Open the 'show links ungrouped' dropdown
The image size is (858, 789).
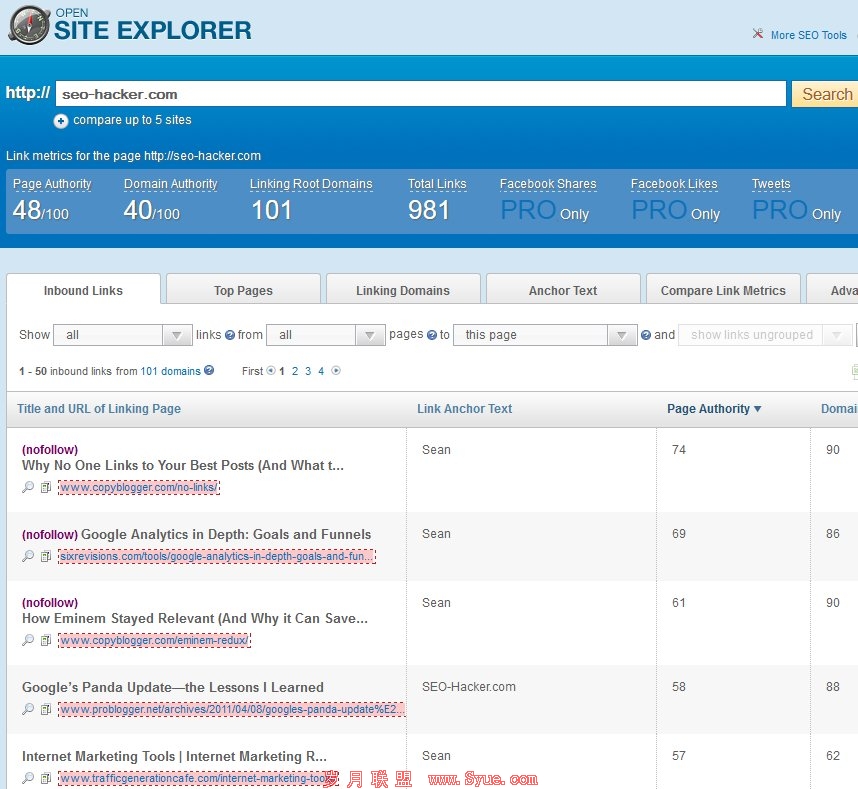(x=765, y=335)
